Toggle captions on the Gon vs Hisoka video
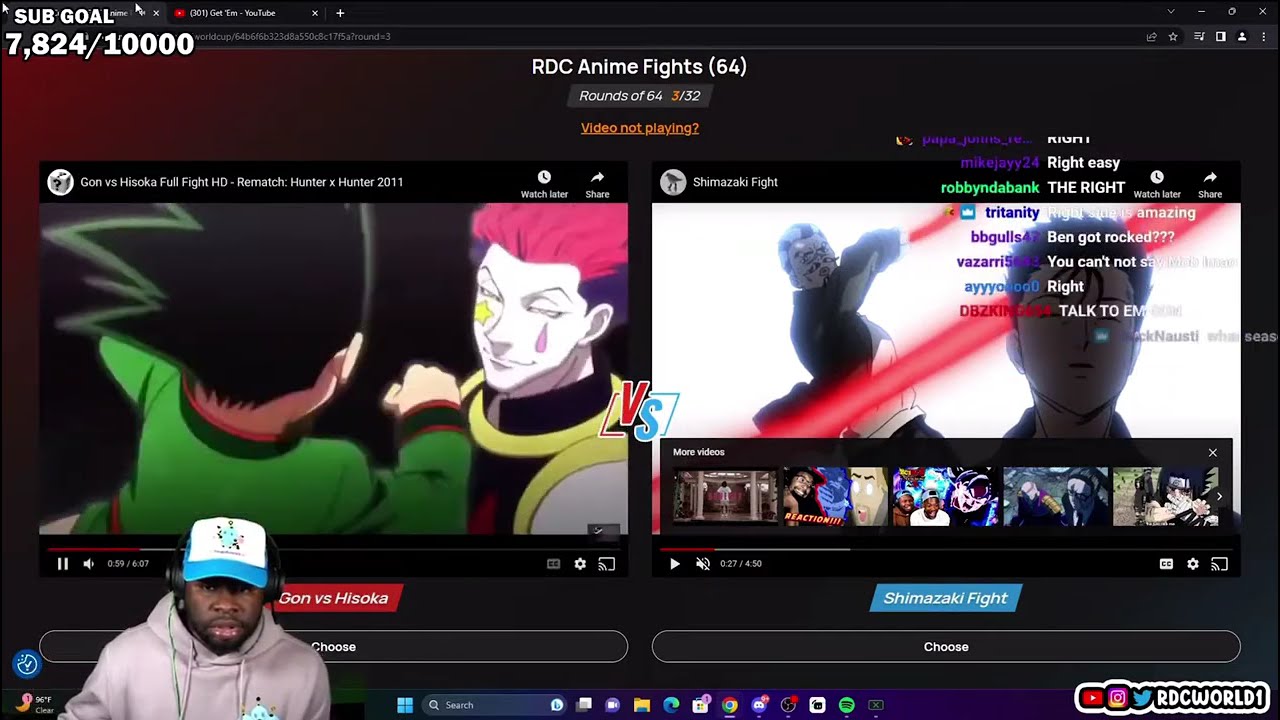 tap(553, 564)
